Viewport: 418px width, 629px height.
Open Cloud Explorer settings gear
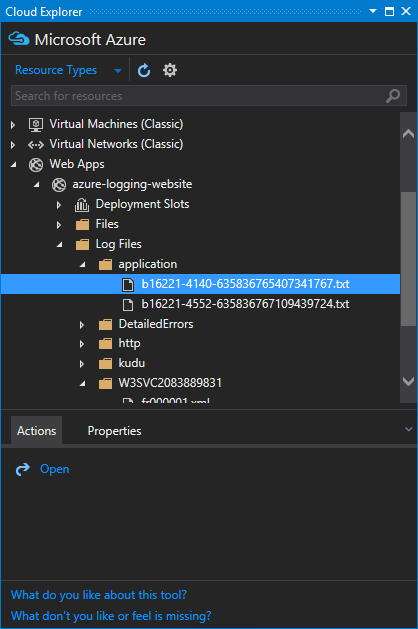[170, 70]
